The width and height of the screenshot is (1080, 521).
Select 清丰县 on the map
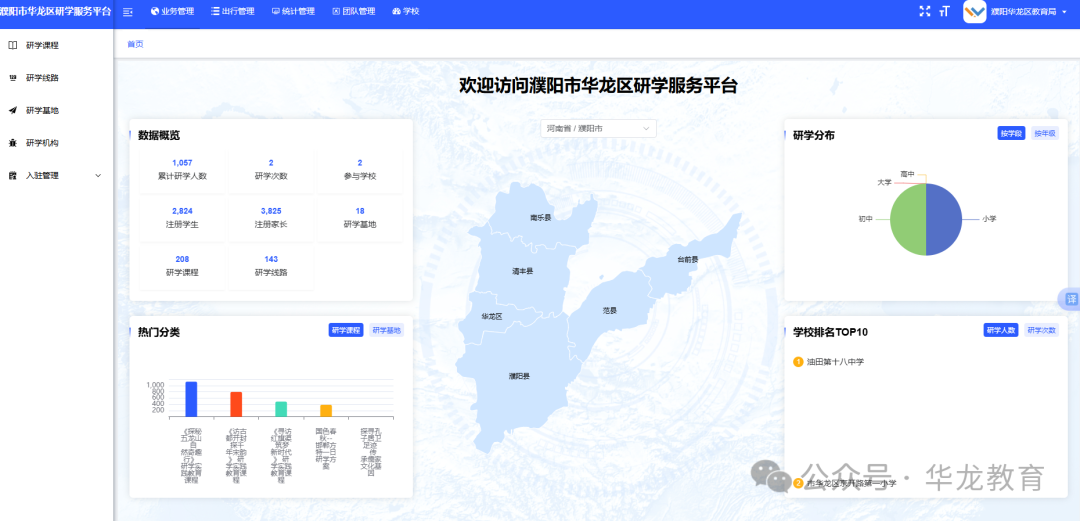click(522, 271)
